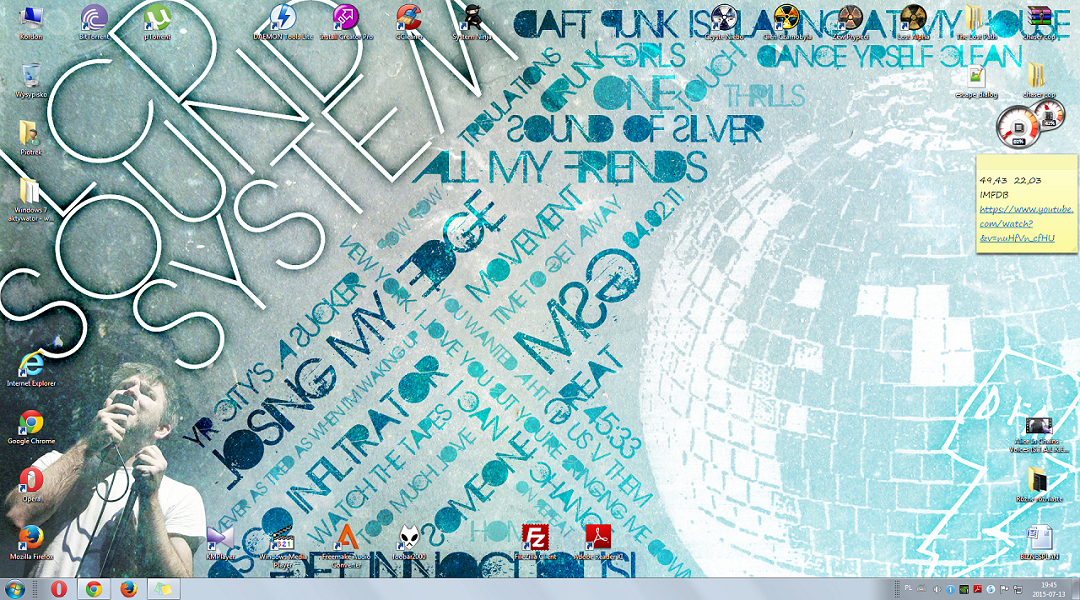Click the "49,43 22,03" note line
This screenshot has width=1080, height=600.
click(1010, 180)
